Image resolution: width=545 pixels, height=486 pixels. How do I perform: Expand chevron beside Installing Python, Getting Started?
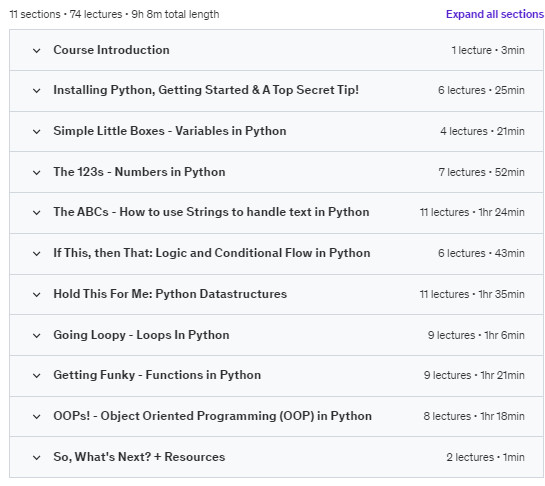(x=36, y=91)
